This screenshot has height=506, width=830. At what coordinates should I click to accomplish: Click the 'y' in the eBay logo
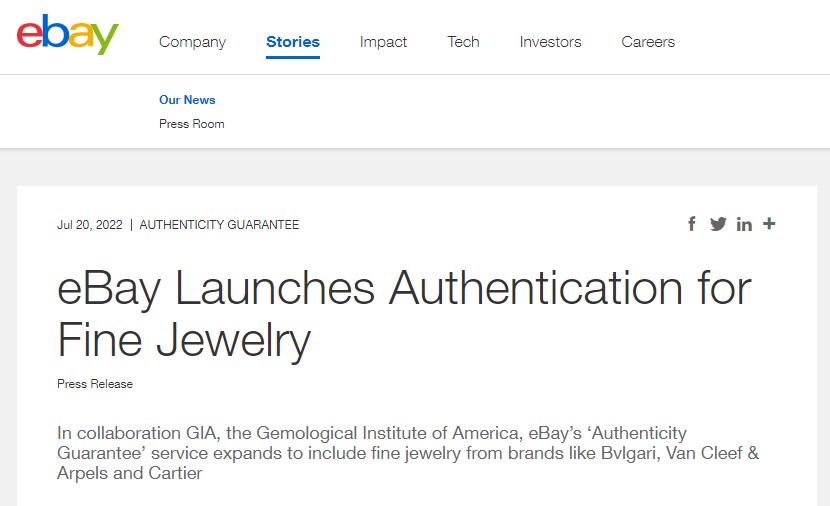pyautogui.click(x=106, y=39)
